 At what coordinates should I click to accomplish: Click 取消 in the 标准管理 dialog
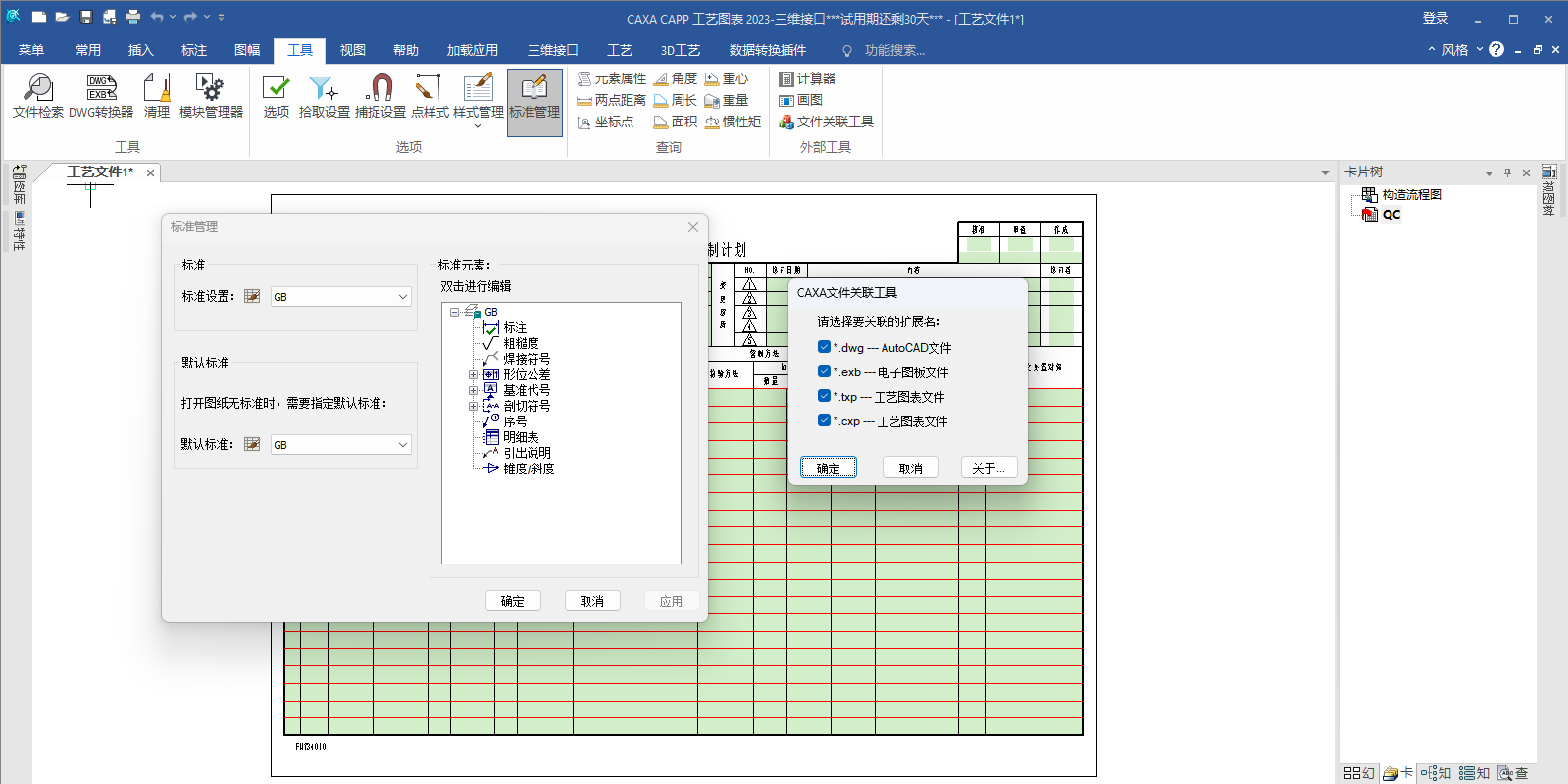(592, 601)
